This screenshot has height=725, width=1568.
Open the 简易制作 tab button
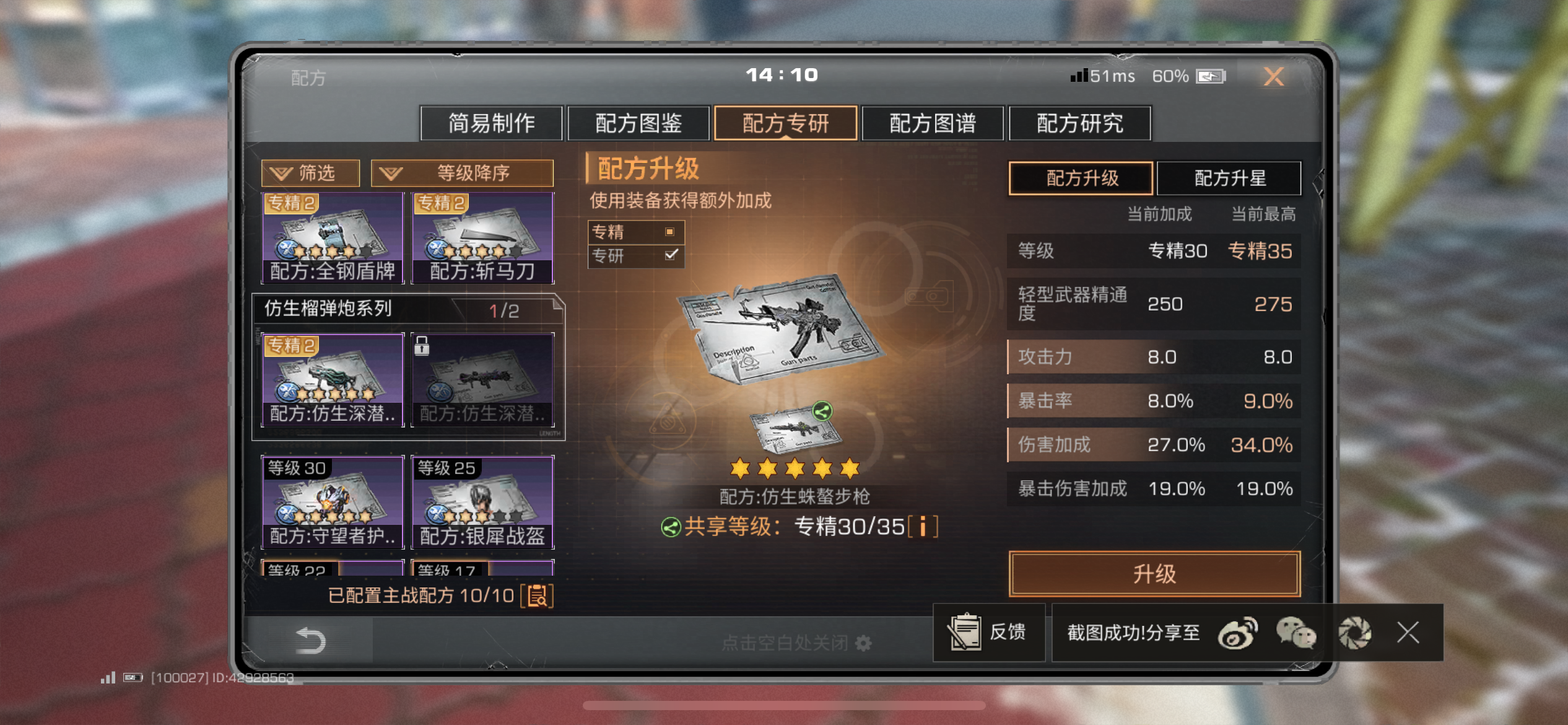click(492, 123)
